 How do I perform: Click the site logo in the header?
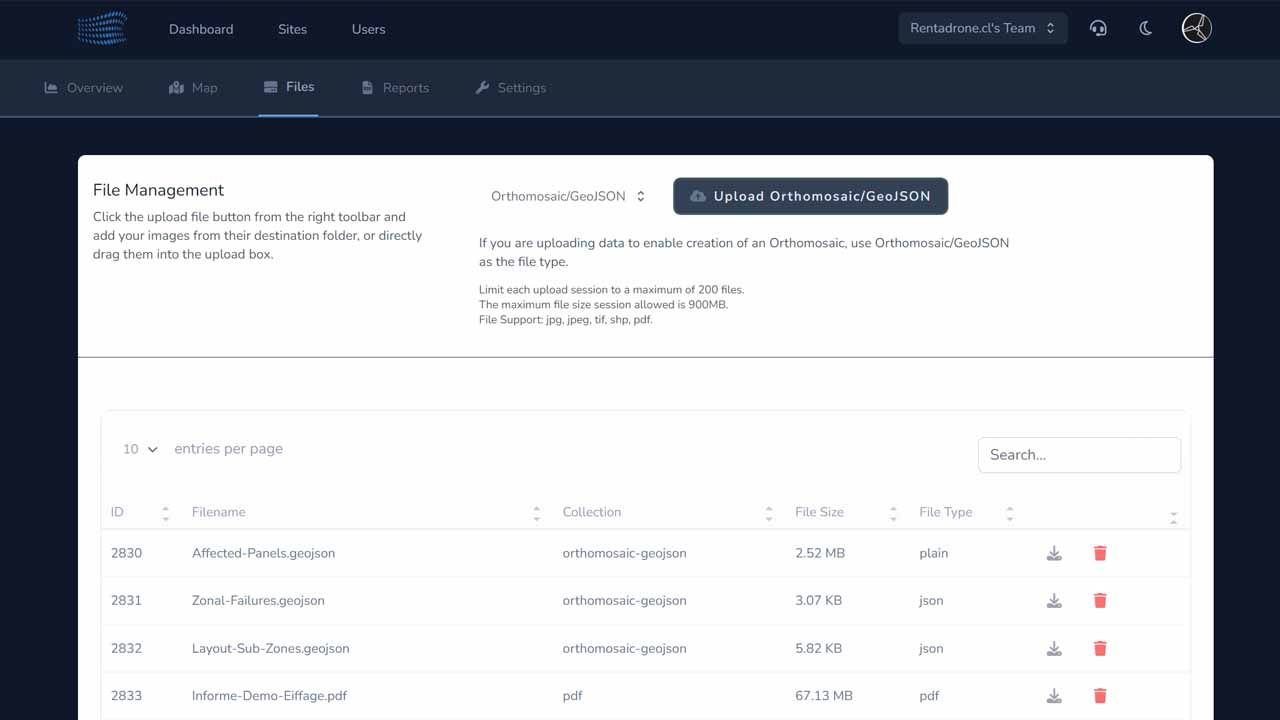point(102,29)
